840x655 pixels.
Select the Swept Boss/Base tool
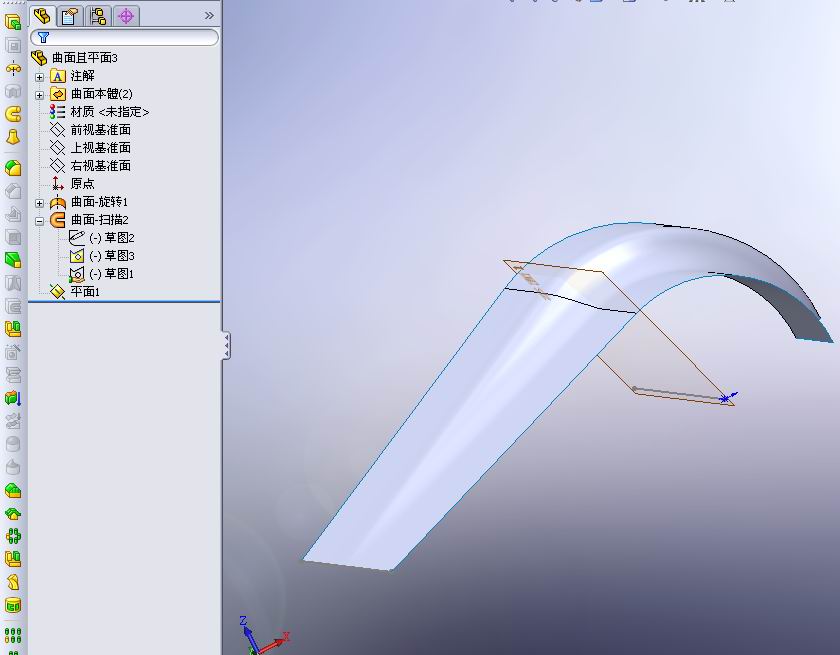pos(13,114)
